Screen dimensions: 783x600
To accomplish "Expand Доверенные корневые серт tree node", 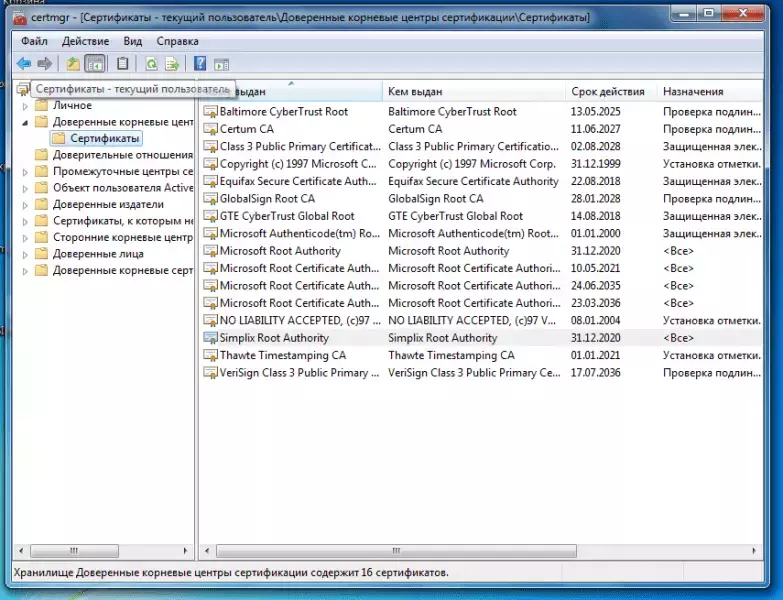I will click(25, 271).
